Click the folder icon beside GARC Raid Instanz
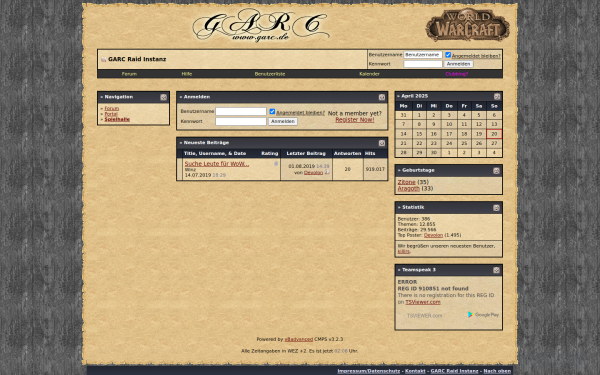 (x=103, y=59)
